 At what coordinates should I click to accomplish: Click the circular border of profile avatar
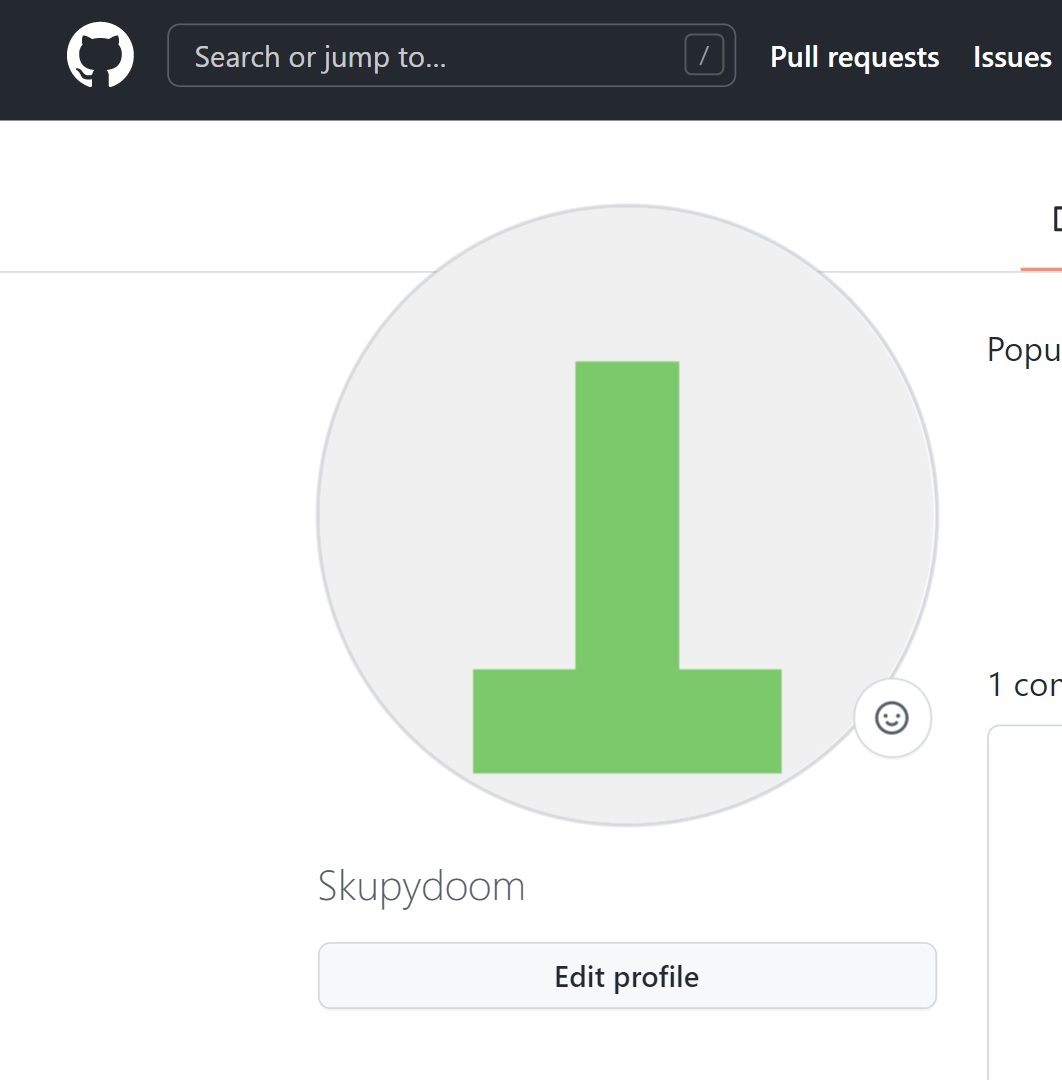pos(318,515)
